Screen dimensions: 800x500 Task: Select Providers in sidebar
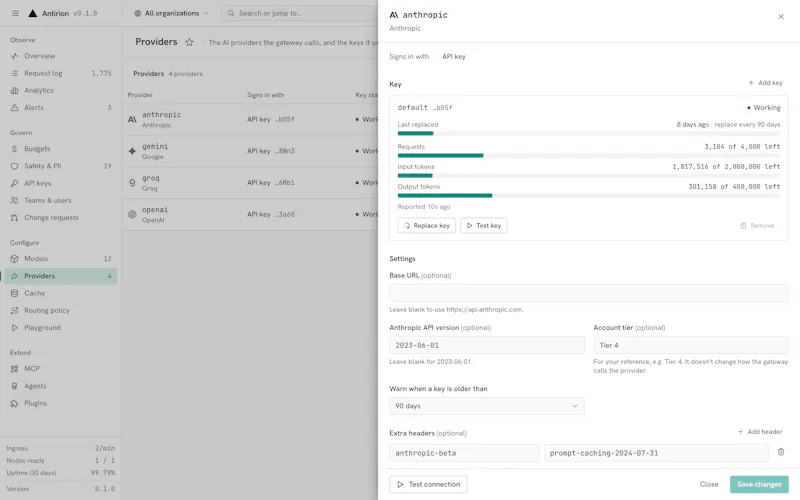[x=61, y=276]
